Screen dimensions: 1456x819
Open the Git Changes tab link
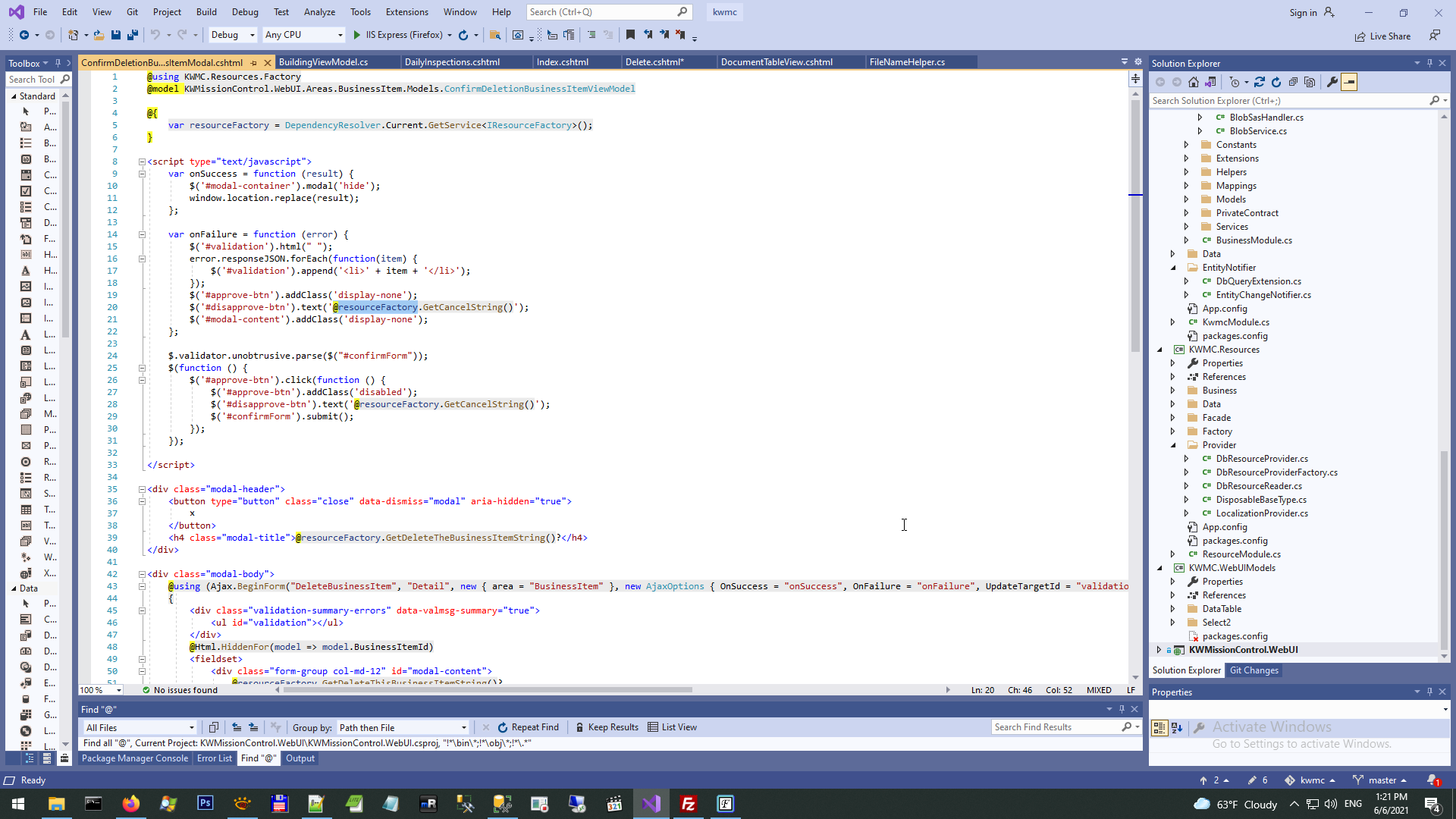coord(1254,670)
